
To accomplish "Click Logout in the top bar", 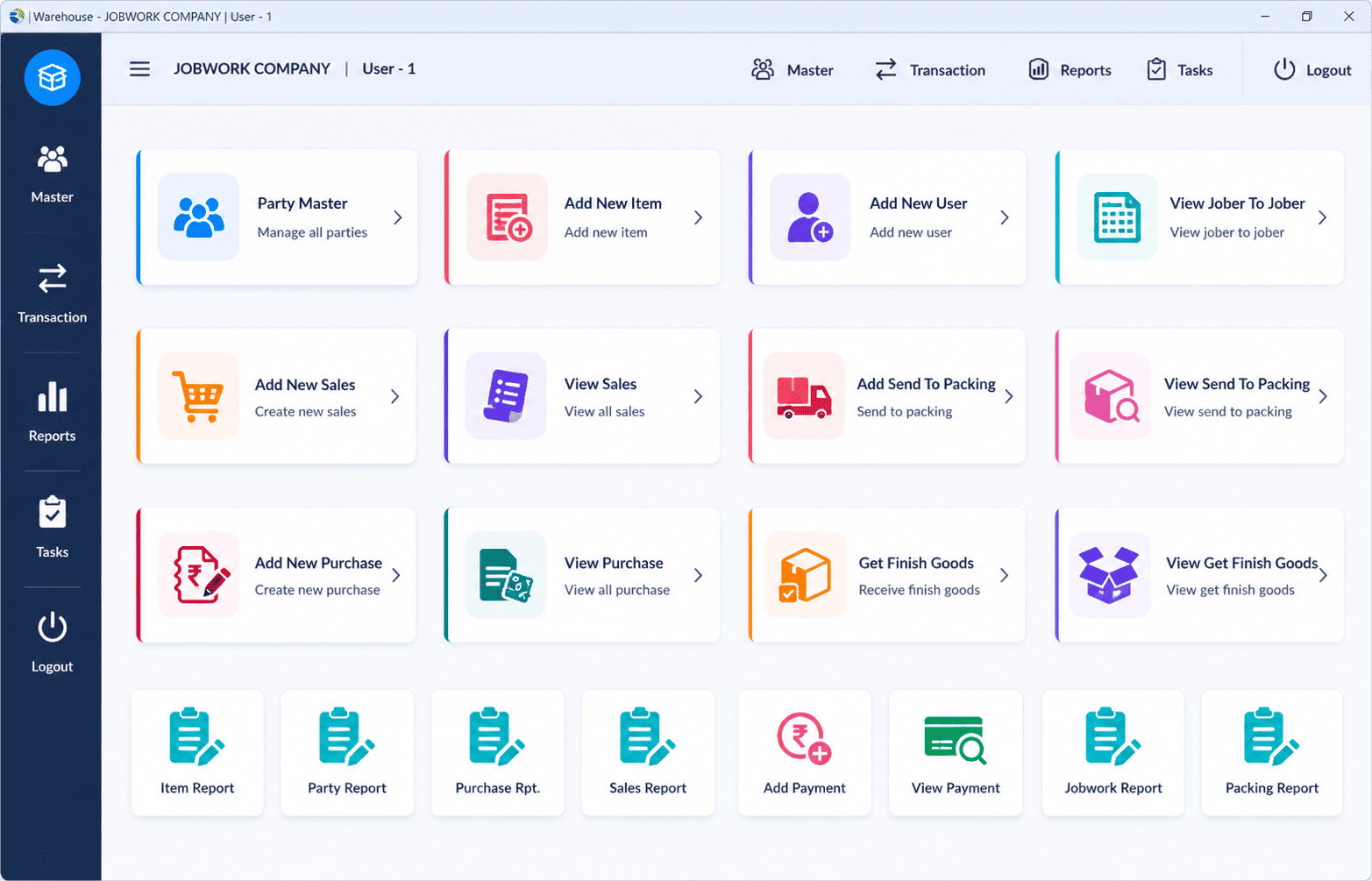I will [1312, 70].
